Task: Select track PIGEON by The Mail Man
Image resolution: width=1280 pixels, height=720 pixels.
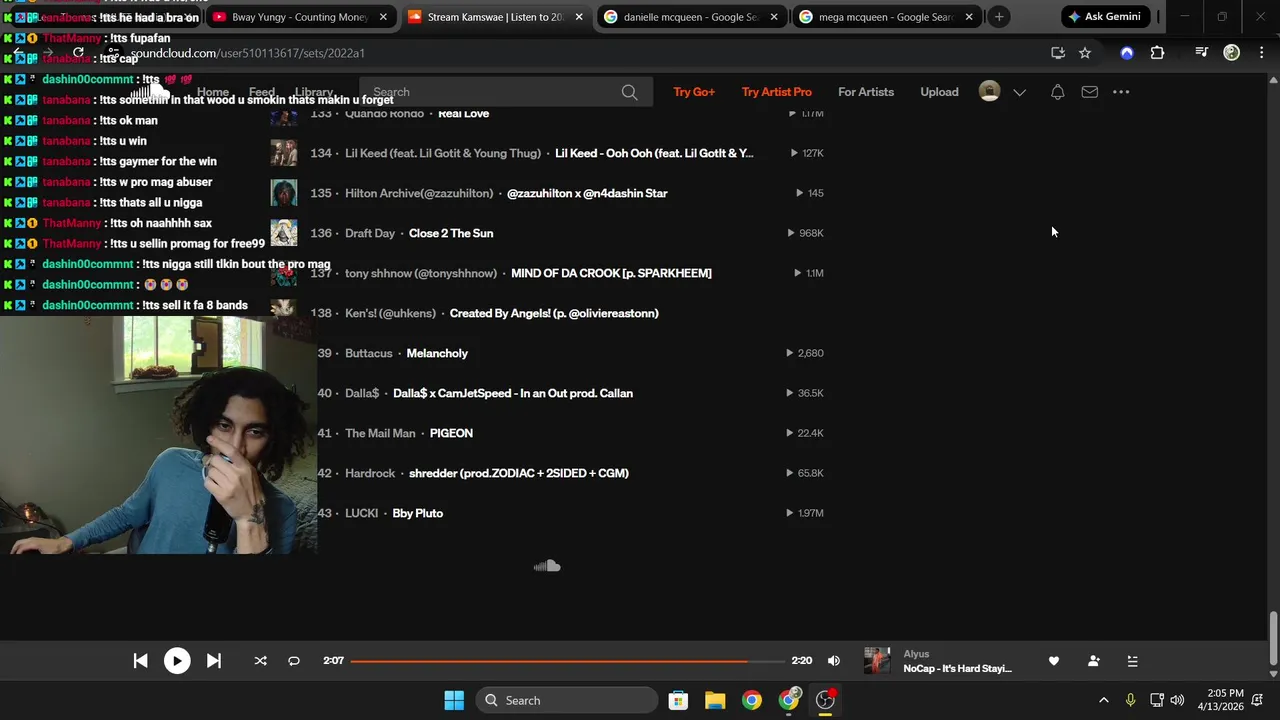Action: 451,433
